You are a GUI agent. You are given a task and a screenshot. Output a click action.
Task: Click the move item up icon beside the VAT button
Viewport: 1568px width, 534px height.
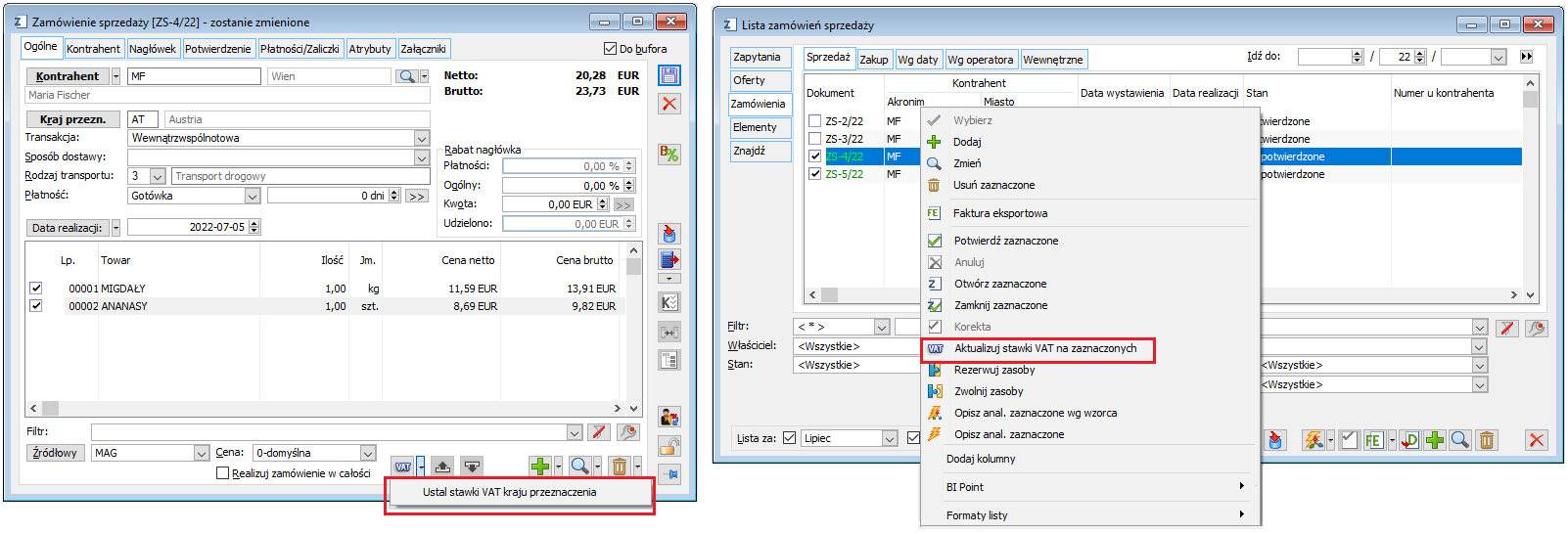coord(442,467)
